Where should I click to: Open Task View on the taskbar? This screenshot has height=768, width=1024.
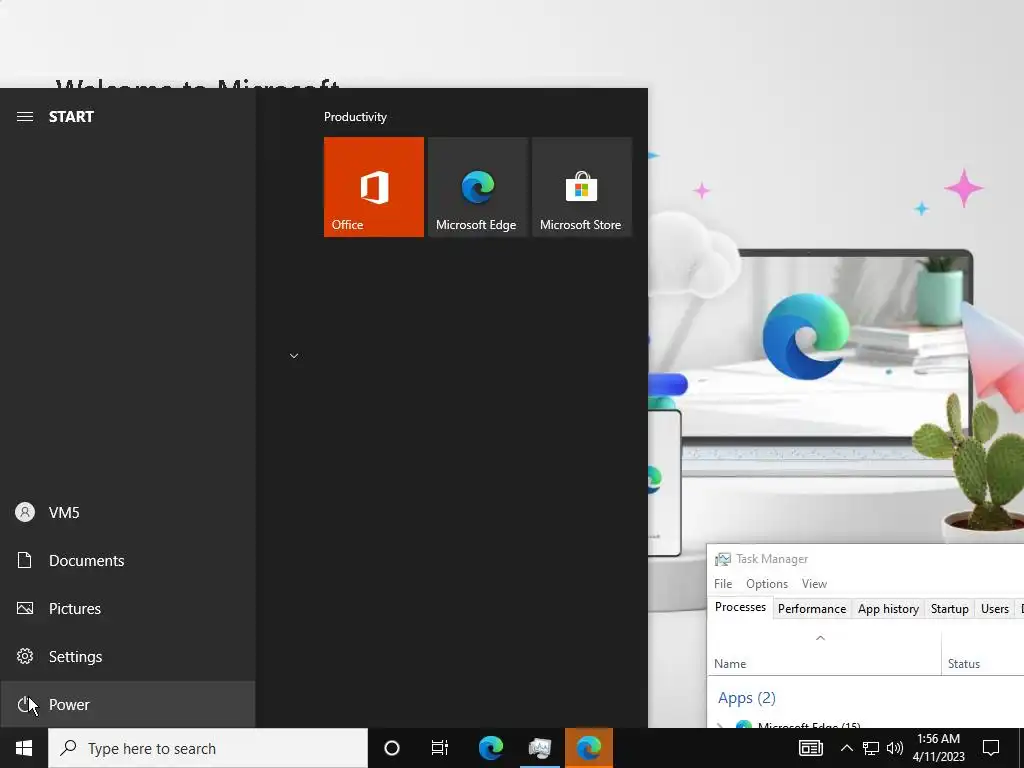[x=440, y=748]
